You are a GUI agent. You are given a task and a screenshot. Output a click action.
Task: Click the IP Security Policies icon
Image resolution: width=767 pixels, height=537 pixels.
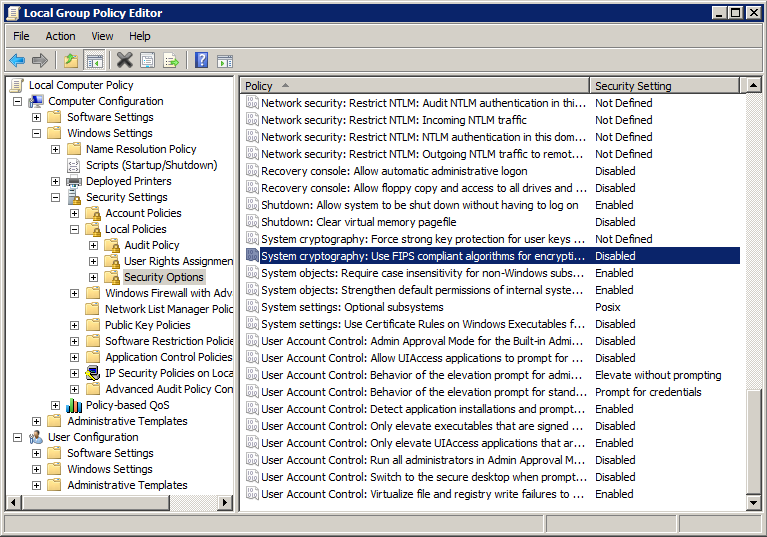pyautogui.click(x=93, y=373)
